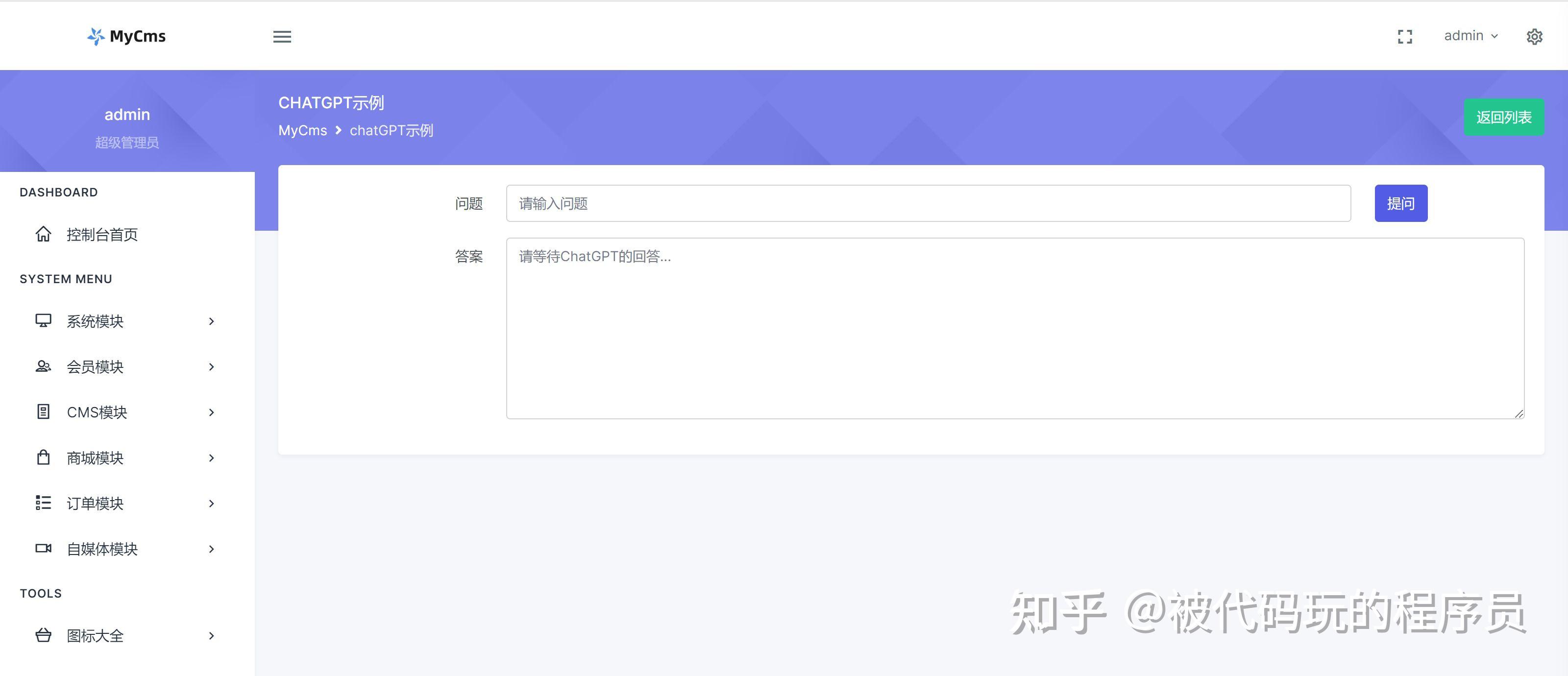Click the 会员模块 member icon

[43, 366]
